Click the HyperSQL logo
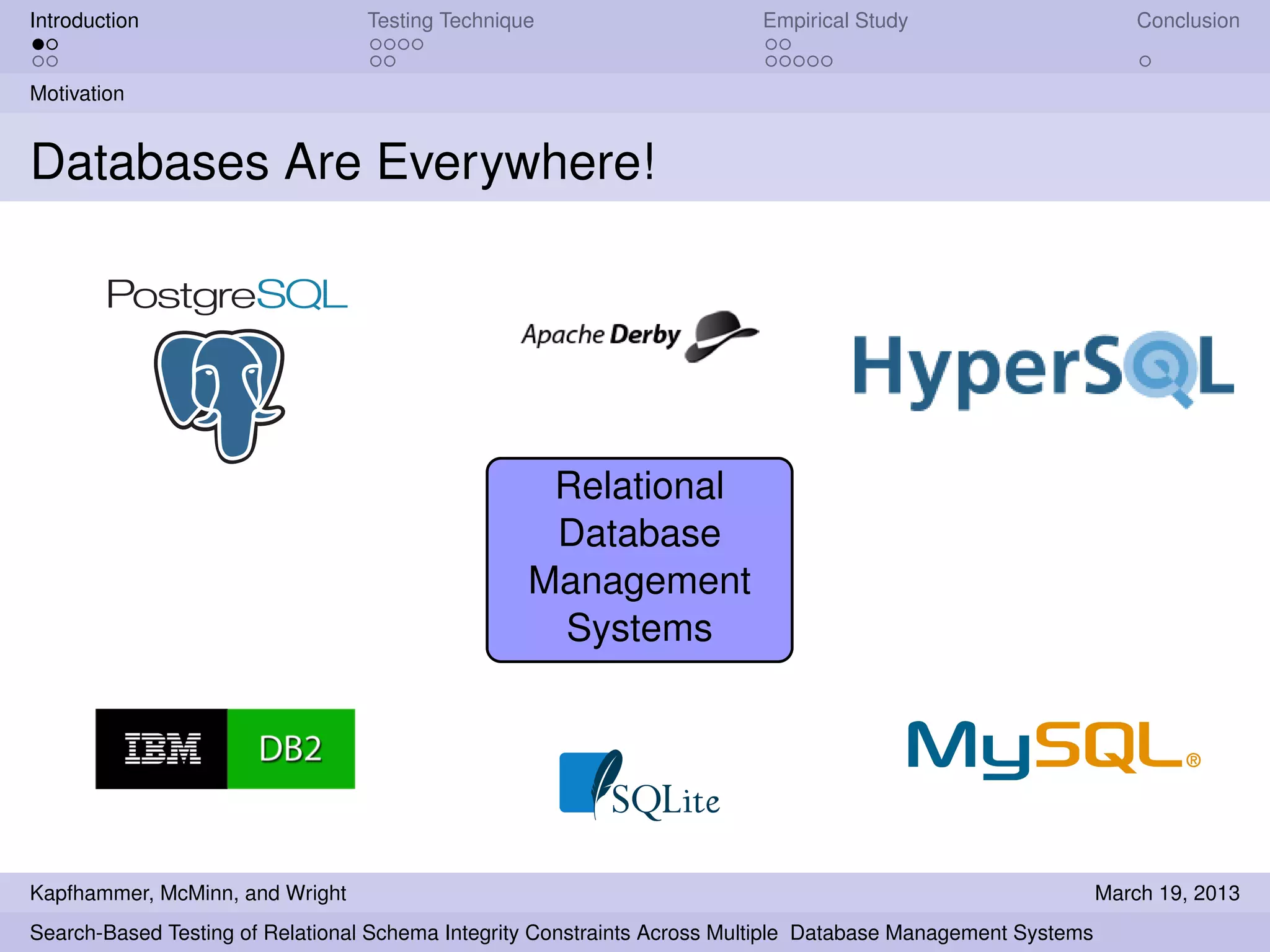1270x952 pixels. click(x=1043, y=370)
